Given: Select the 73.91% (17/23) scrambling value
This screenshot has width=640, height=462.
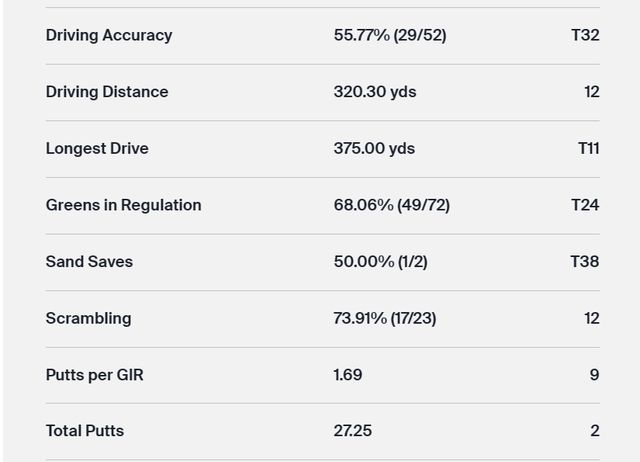Looking at the screenshot, I should click(x=385, y=318).
